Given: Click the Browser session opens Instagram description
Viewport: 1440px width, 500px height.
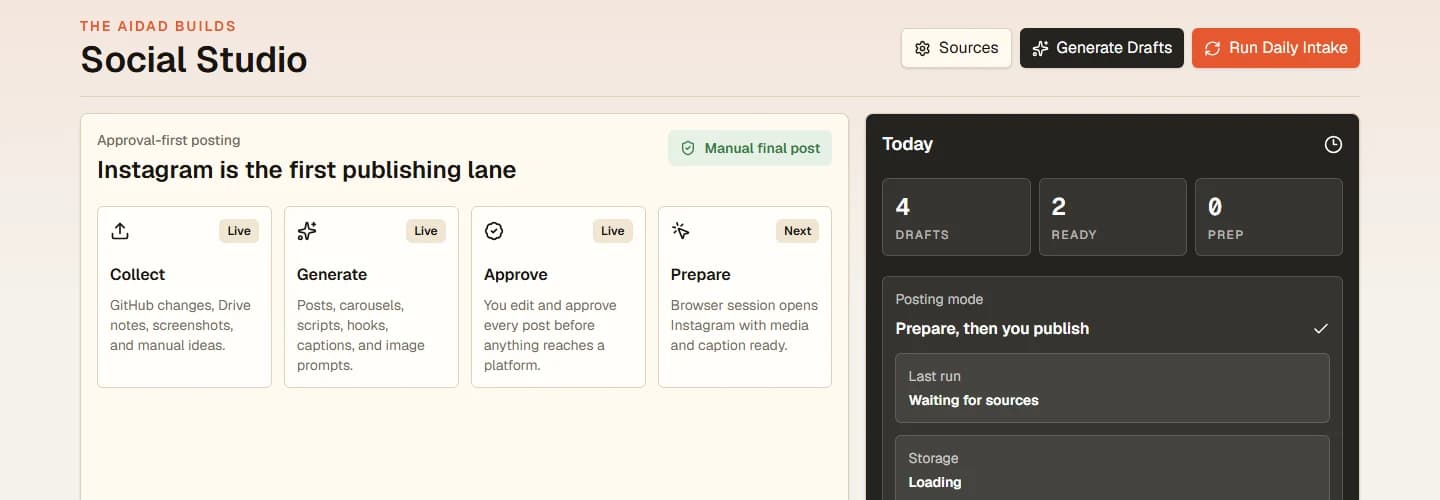Looking at the screenshot, I should coord(744,325).
